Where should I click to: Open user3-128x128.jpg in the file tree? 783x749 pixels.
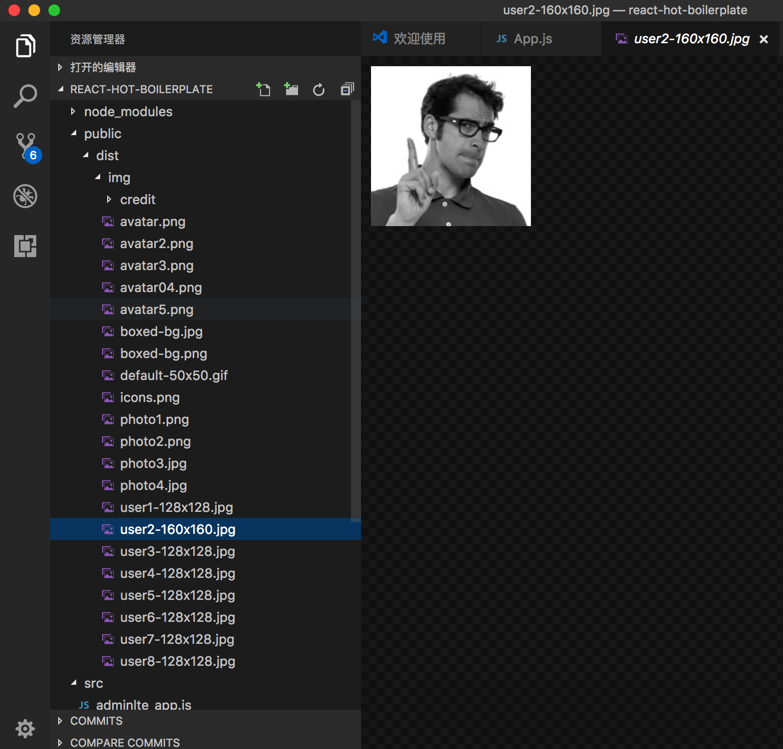click(x=205, y=551)
